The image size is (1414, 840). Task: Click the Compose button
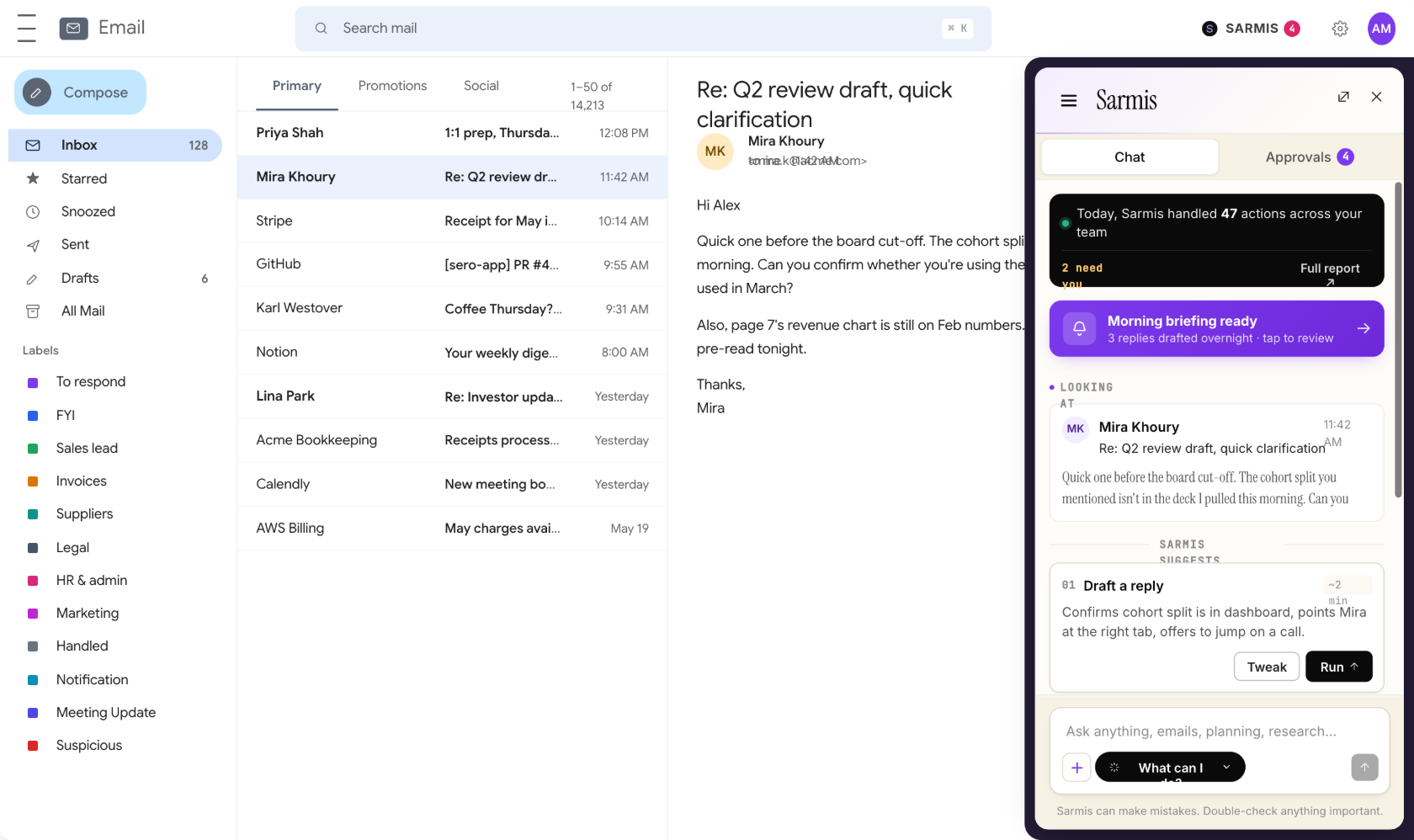coord(80,93)
